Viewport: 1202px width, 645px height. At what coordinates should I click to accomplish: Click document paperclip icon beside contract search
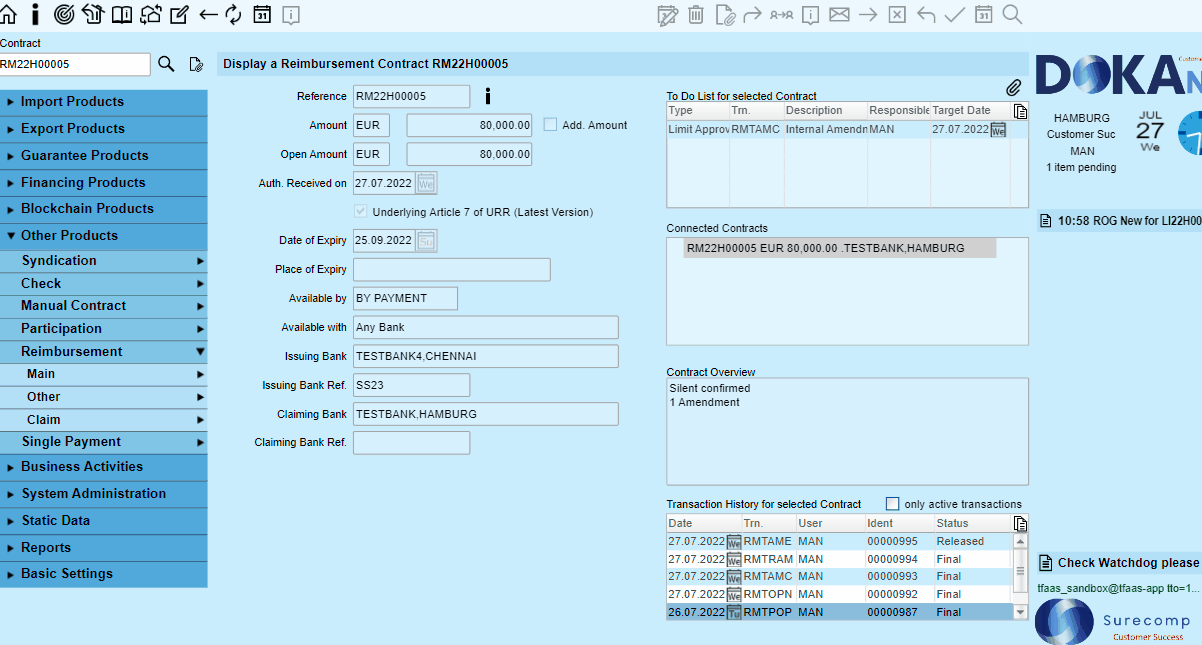point(196,64)
